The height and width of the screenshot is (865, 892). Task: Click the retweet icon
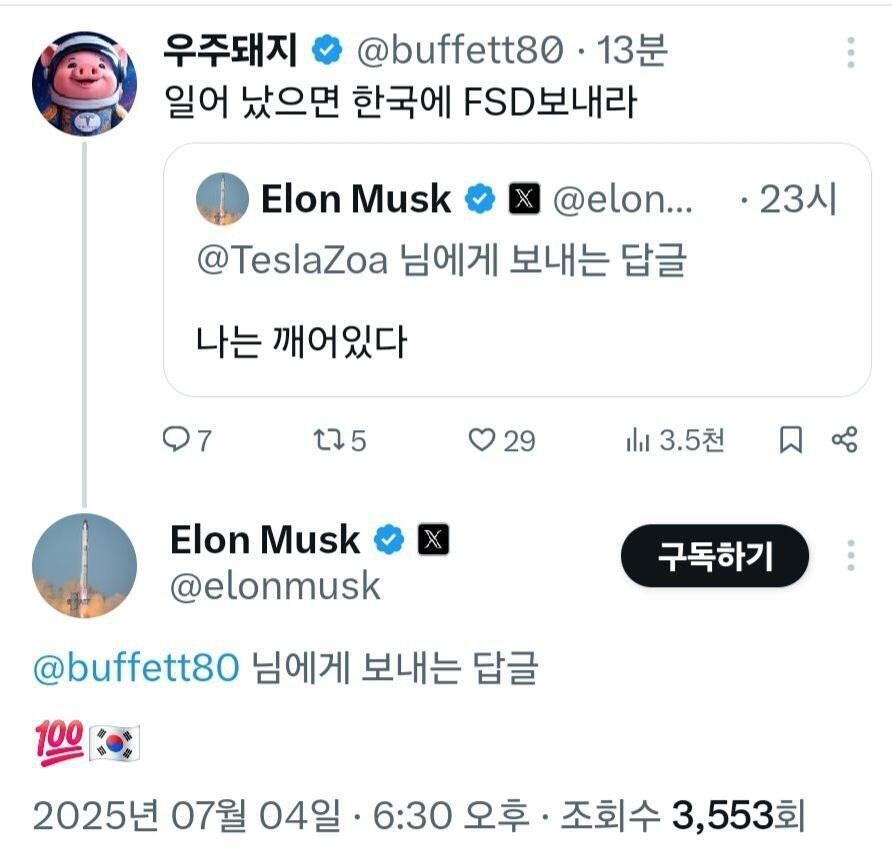coord(327,440)
